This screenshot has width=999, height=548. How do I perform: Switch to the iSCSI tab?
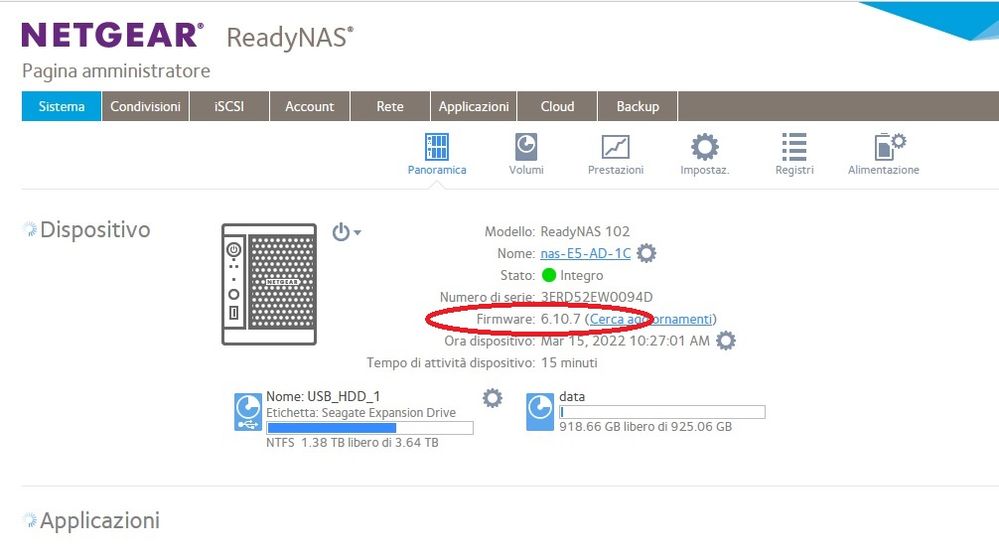(229, 106)
